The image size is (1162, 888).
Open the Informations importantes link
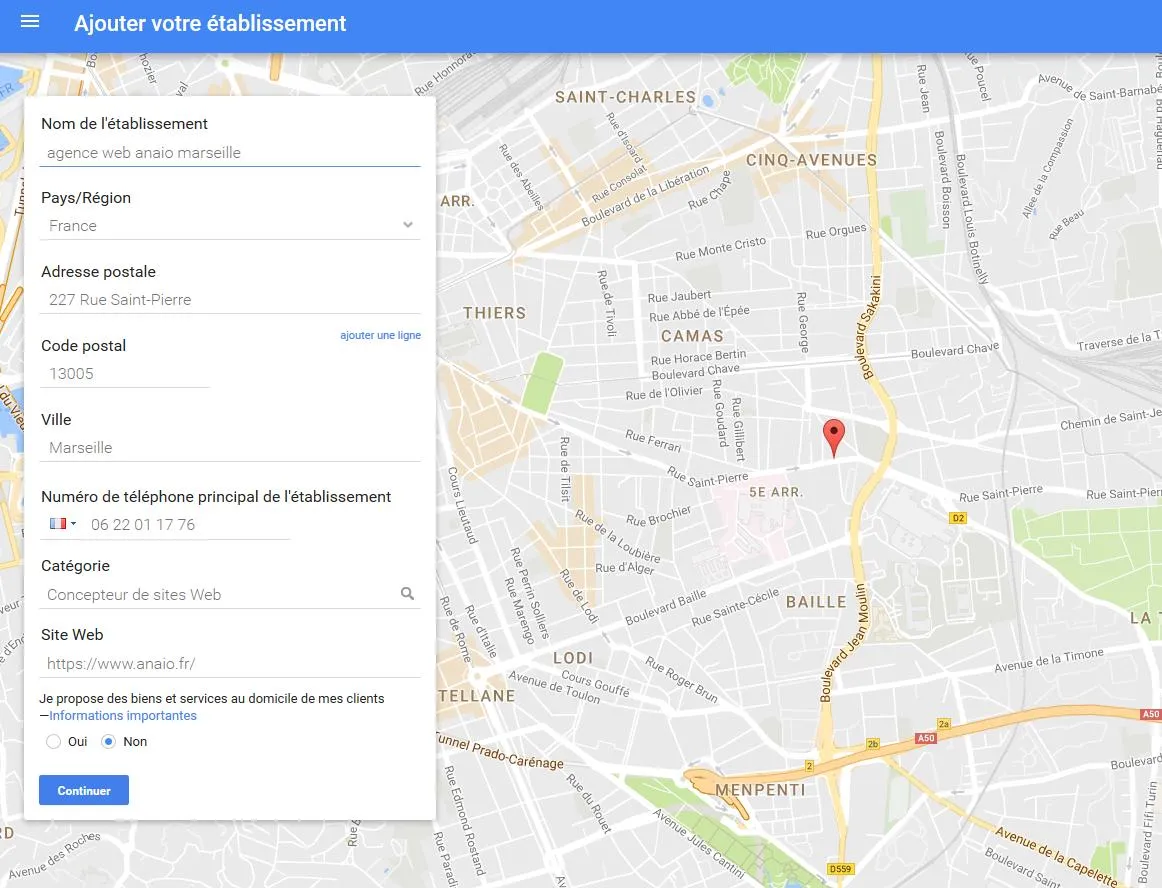[x=122, y=715]
